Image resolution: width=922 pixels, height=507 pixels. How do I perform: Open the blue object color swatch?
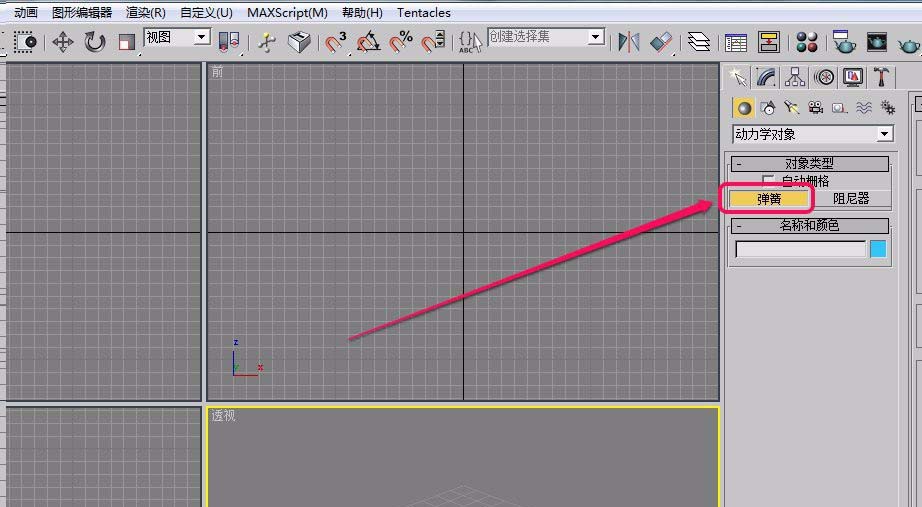(x=878, y=249)
